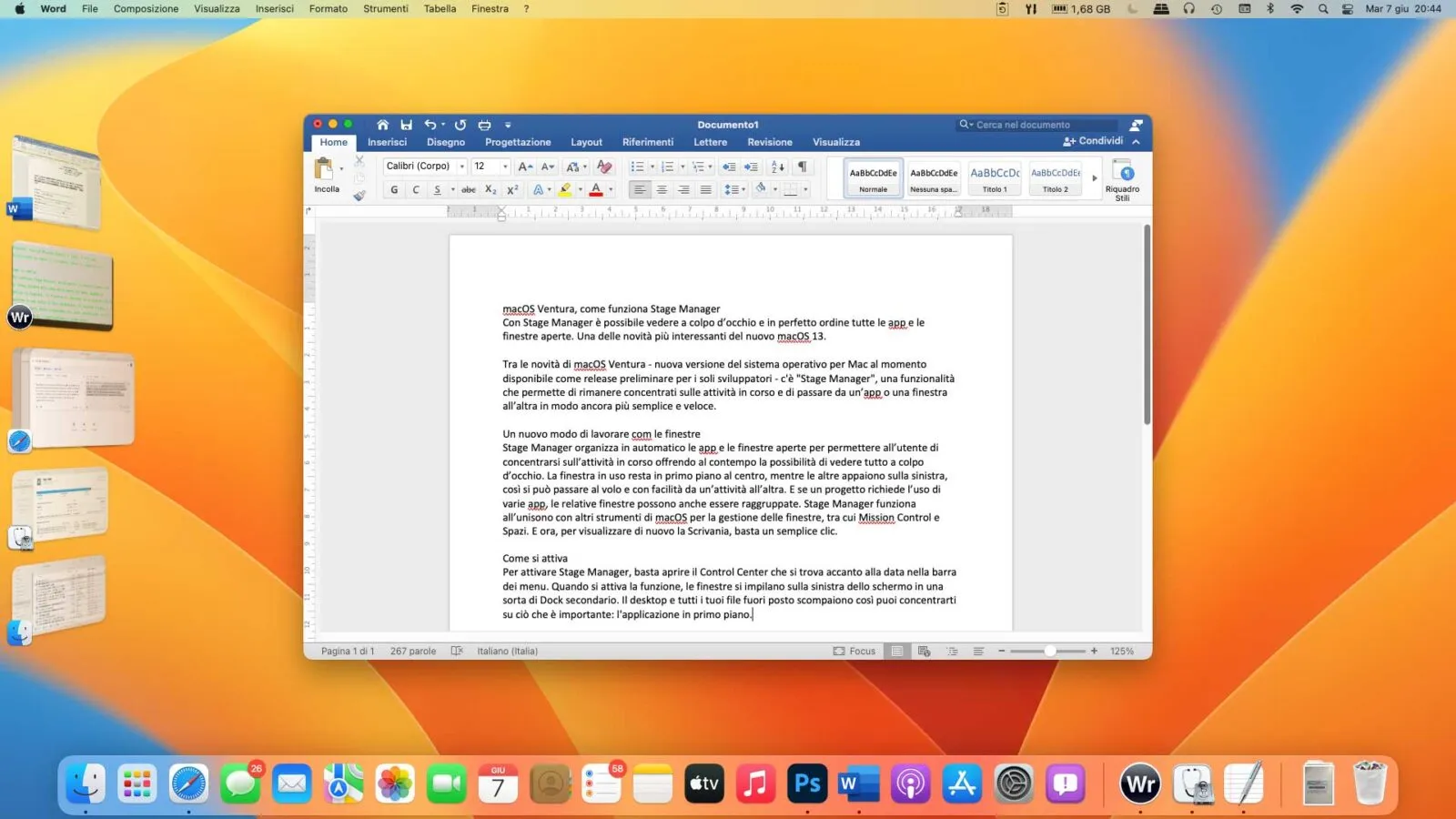The width and height of the screenshot is (1456, 819).
Task: Open the font size dropdown
Action: point(505,167)
